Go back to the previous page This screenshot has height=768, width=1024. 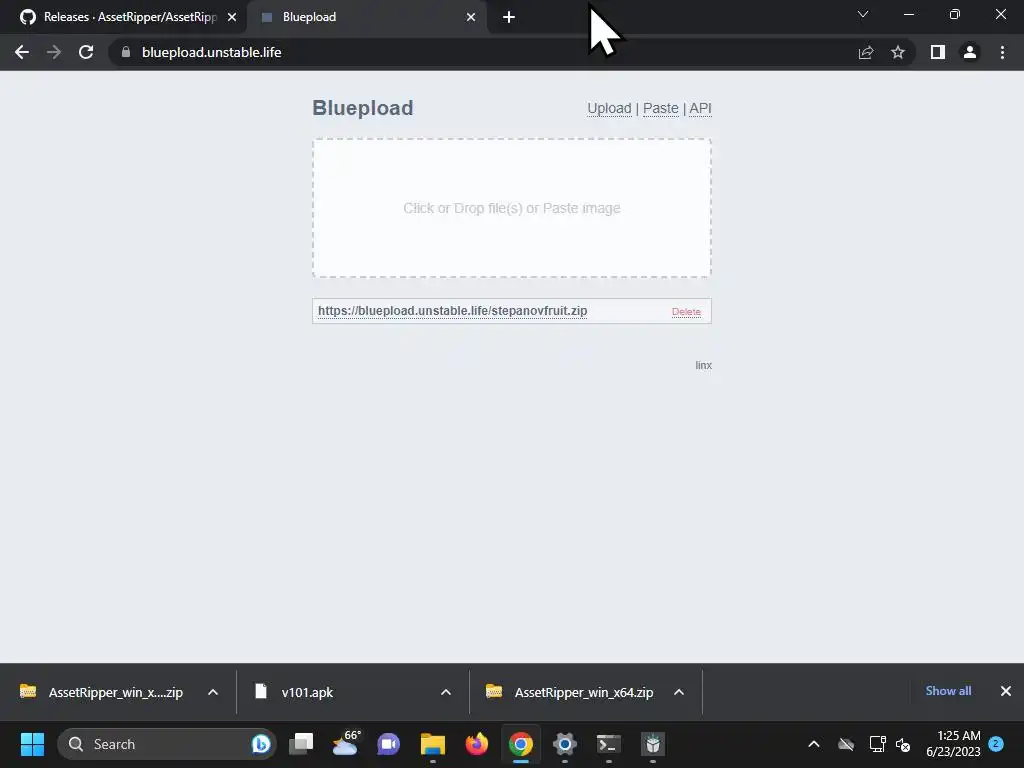[22, 52]
